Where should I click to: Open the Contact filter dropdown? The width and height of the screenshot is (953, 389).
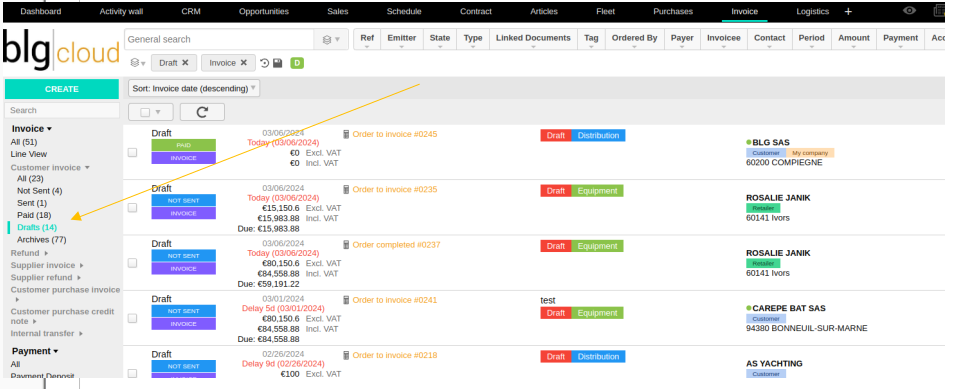click(x=770, y=40)
